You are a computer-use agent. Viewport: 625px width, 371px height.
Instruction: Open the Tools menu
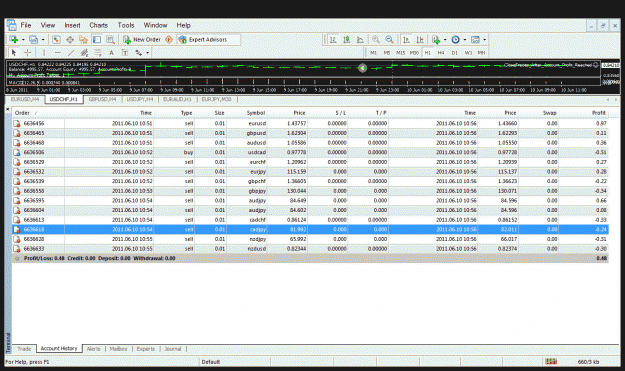[x=126, y=25]
